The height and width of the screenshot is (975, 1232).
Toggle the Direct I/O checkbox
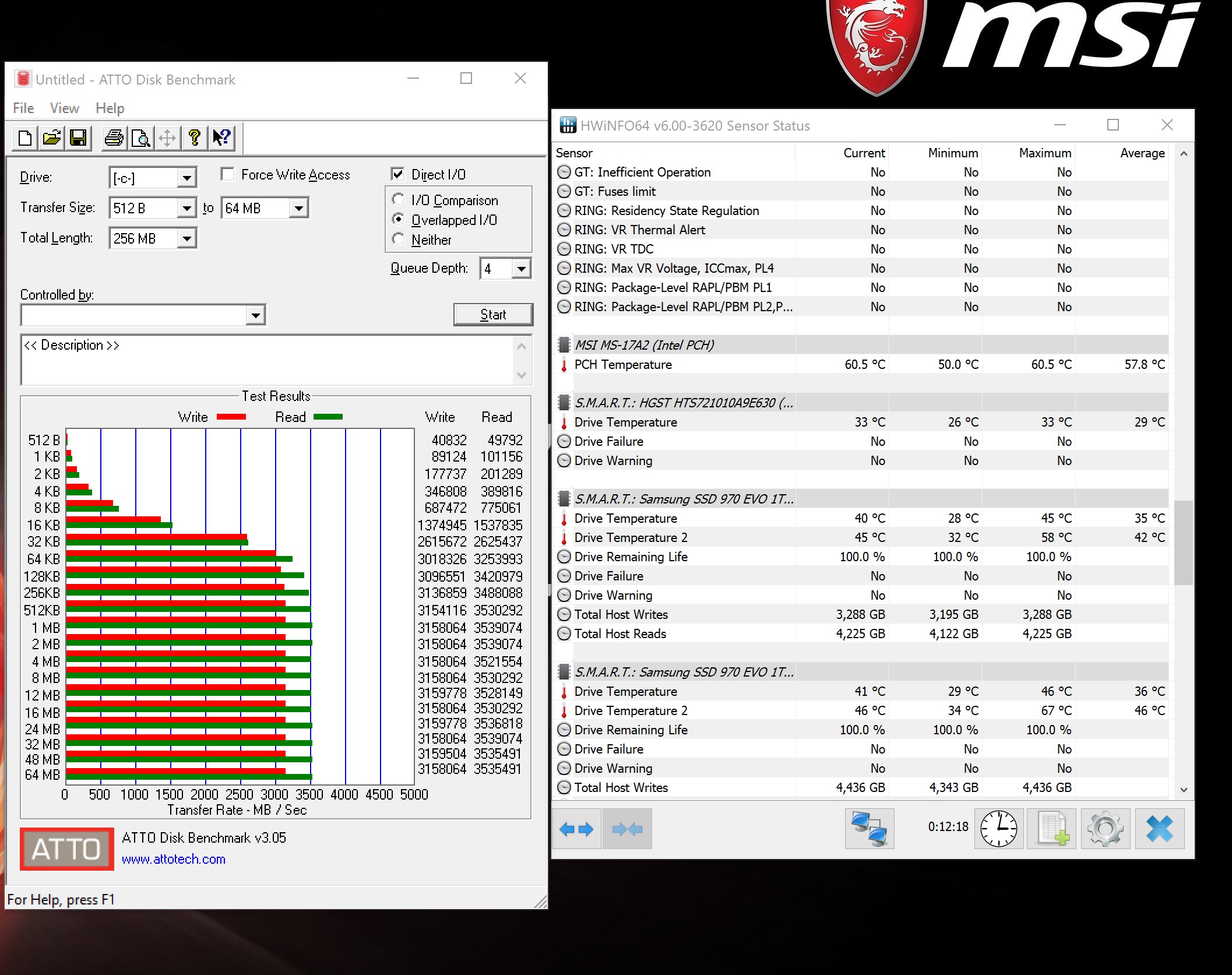[x=398, y=174]
